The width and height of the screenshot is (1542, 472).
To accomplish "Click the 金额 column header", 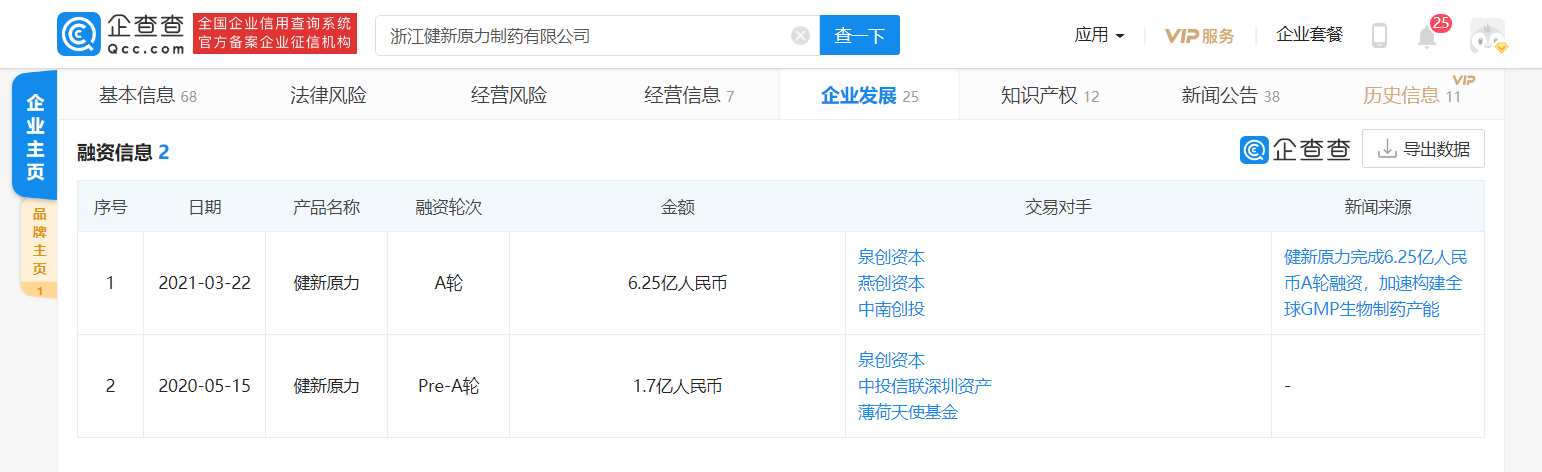I will point(677,207).
